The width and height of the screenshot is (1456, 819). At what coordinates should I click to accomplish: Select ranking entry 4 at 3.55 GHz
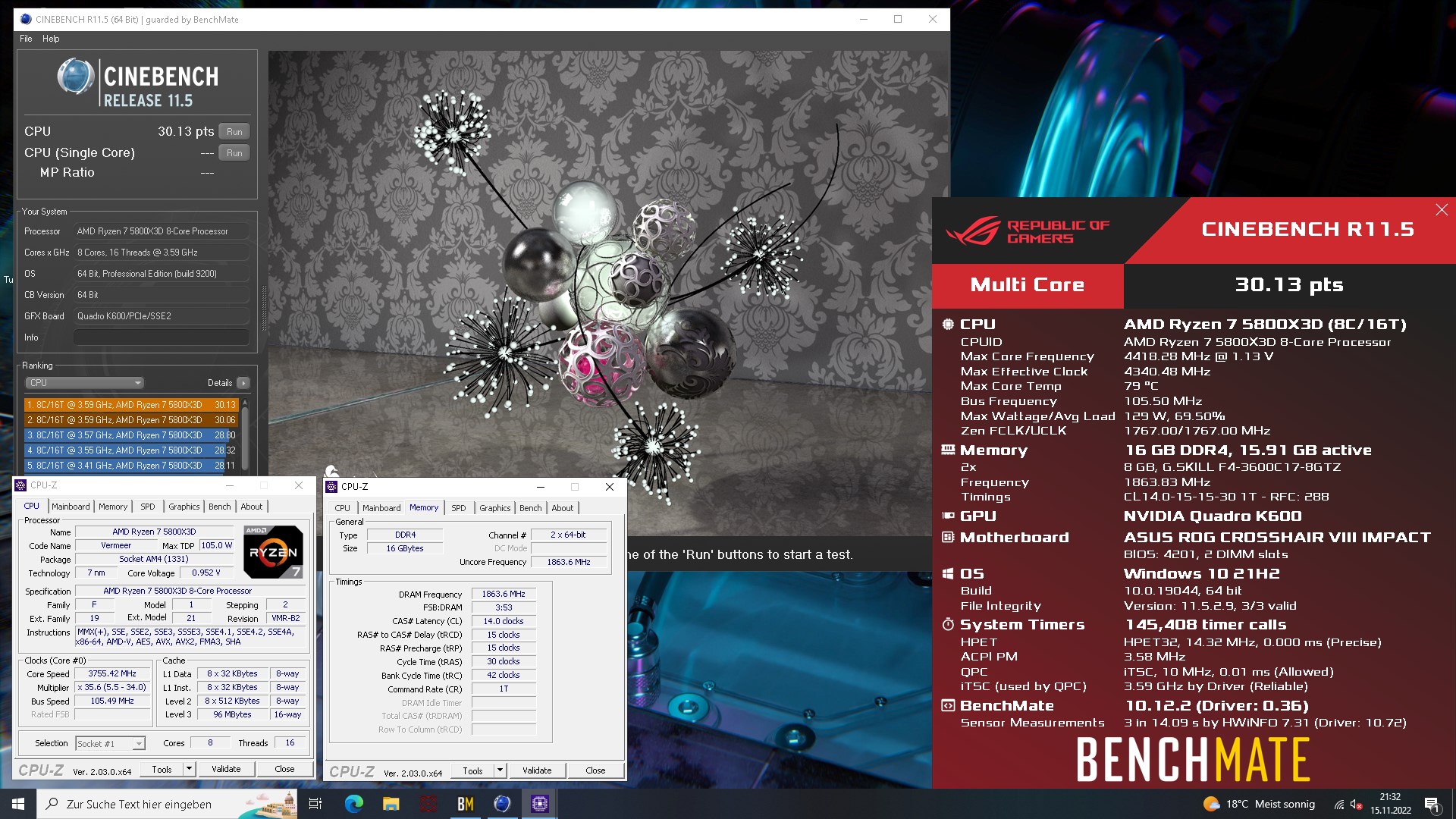[x=131, y=450]
